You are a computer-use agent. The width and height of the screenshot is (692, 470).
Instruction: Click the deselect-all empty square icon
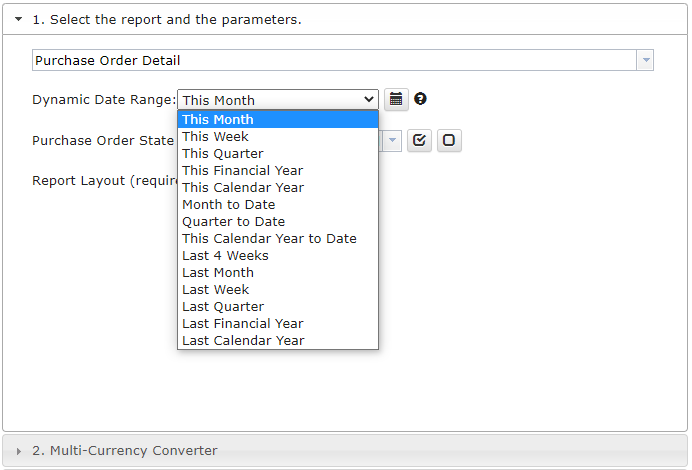click(449, 140)
